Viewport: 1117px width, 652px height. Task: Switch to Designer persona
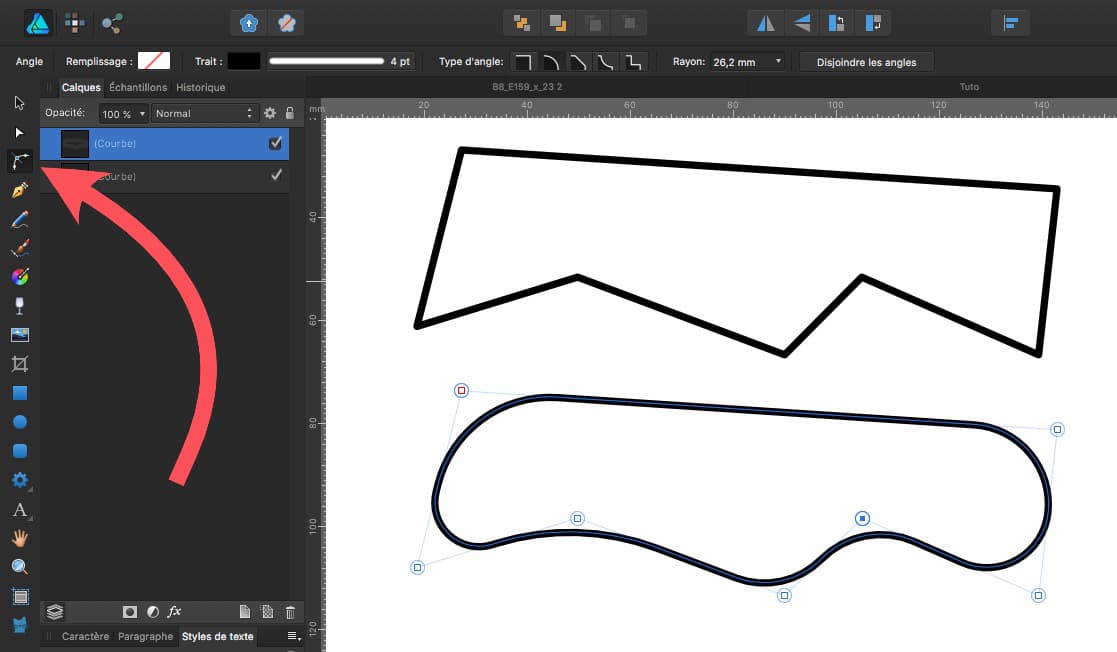pos(38,24)
